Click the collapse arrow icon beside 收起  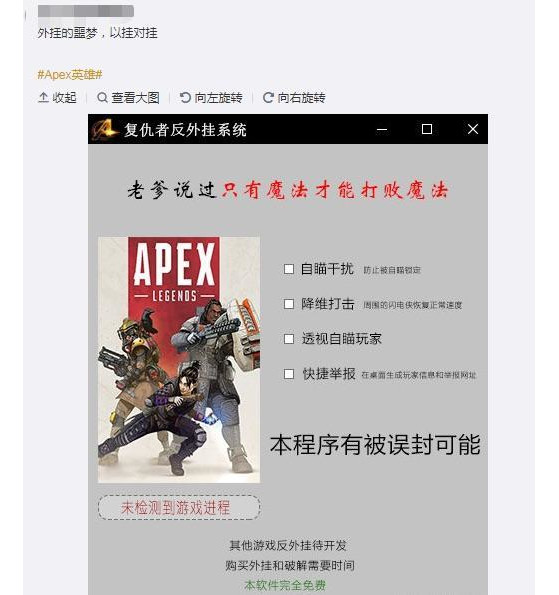tap(43, 98)
